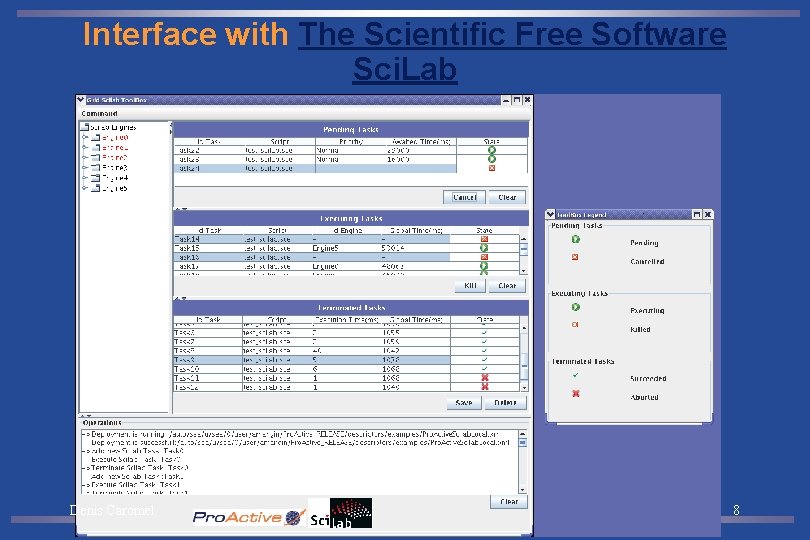Toggle split arrows above Terminated Tasks panel
This screenshot has width=810, height=540.
click(181, 298)
